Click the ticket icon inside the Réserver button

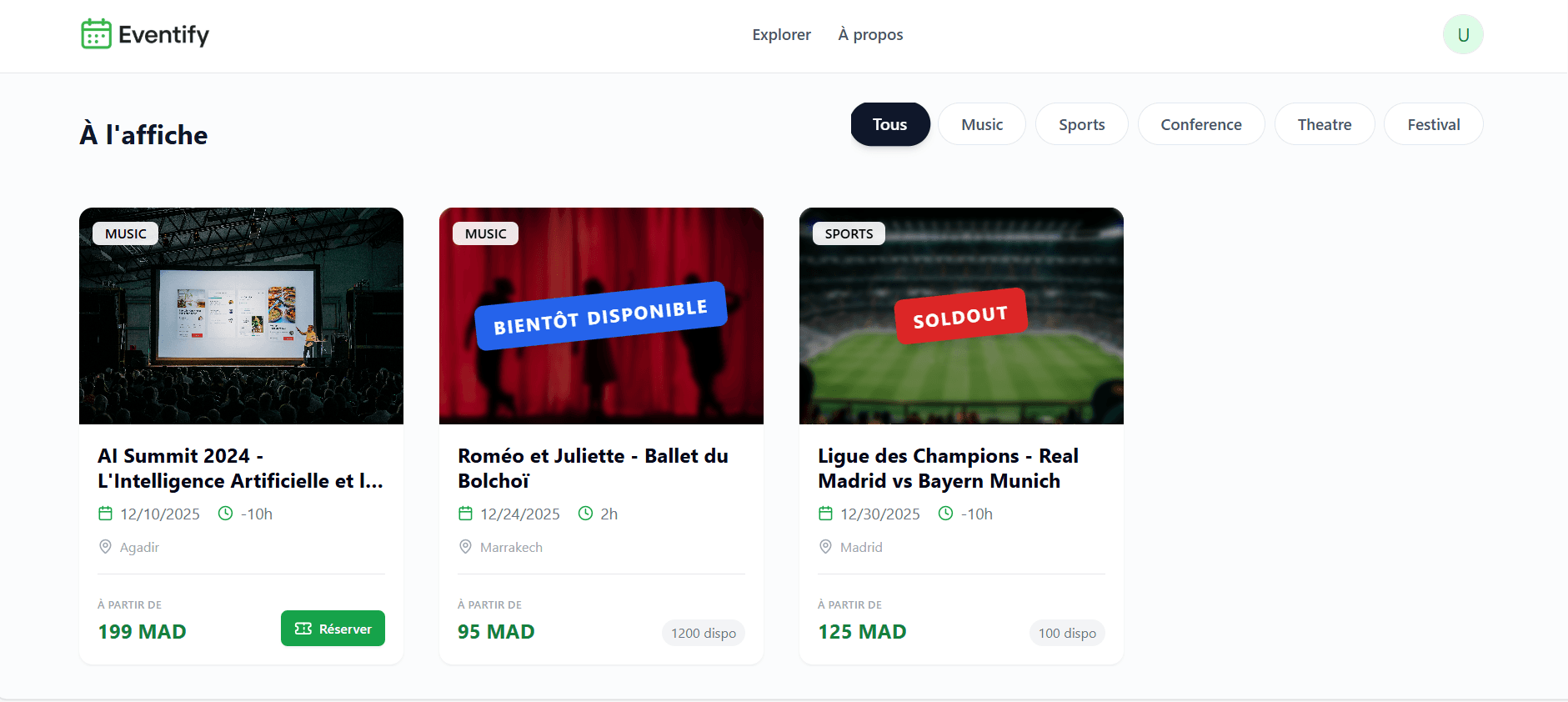click(302, 628)
